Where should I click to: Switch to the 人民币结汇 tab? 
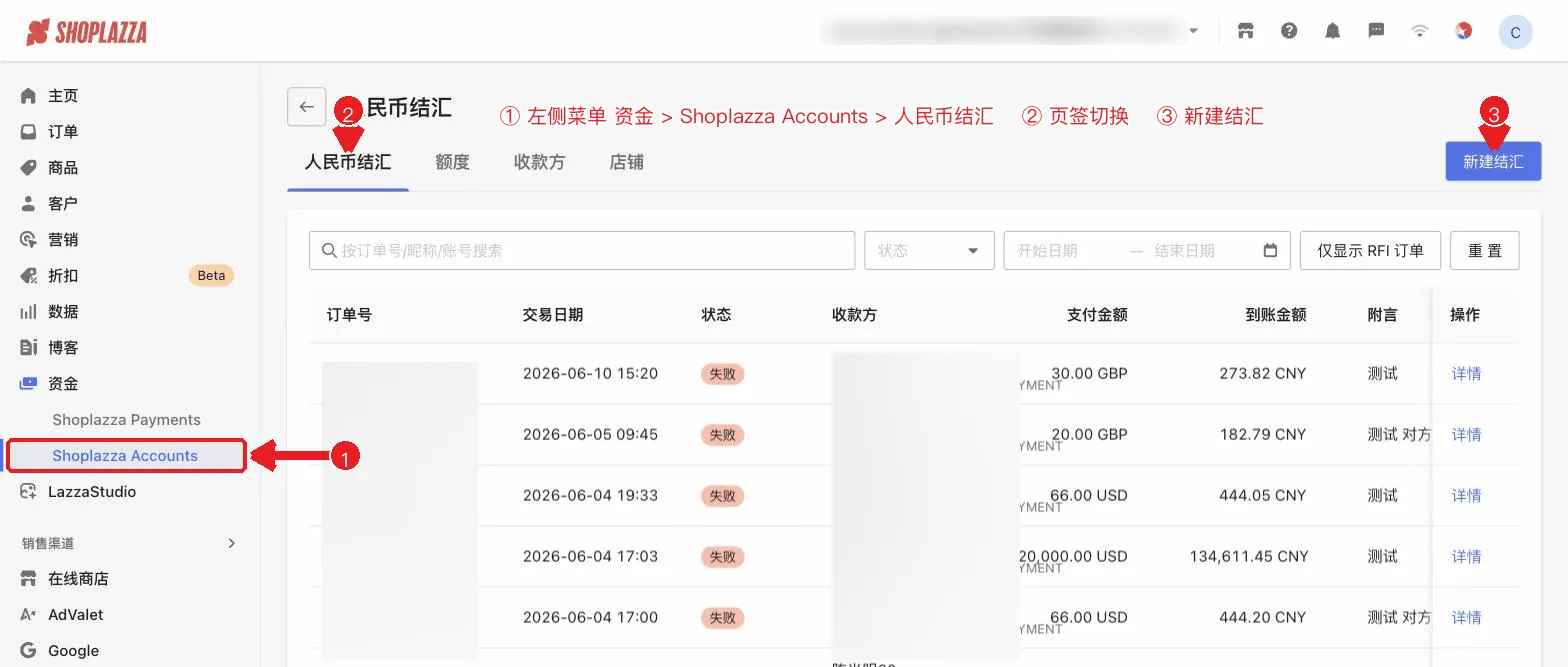348,162
